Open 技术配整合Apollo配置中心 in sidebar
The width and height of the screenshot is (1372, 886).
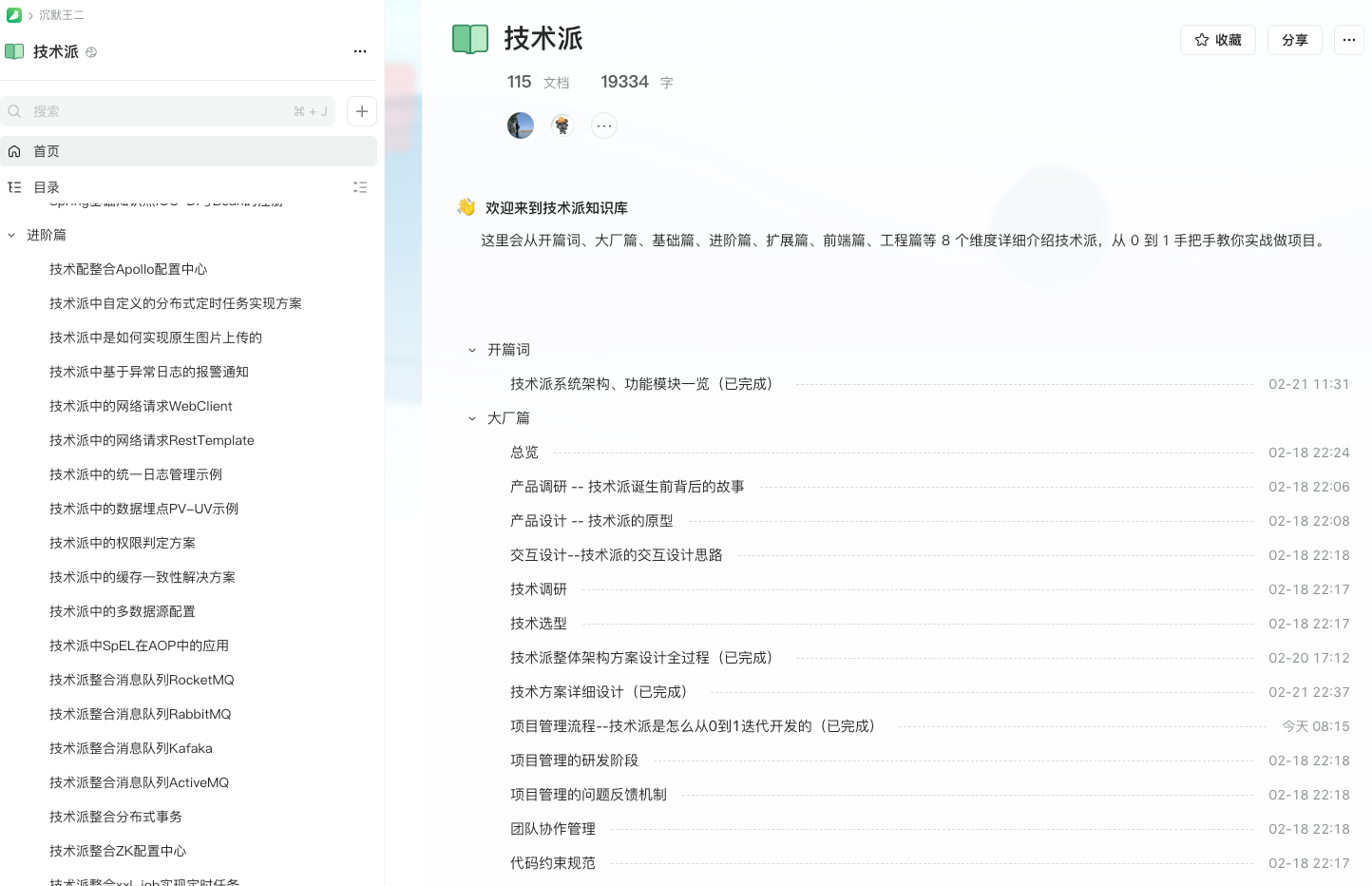[128, 269]
